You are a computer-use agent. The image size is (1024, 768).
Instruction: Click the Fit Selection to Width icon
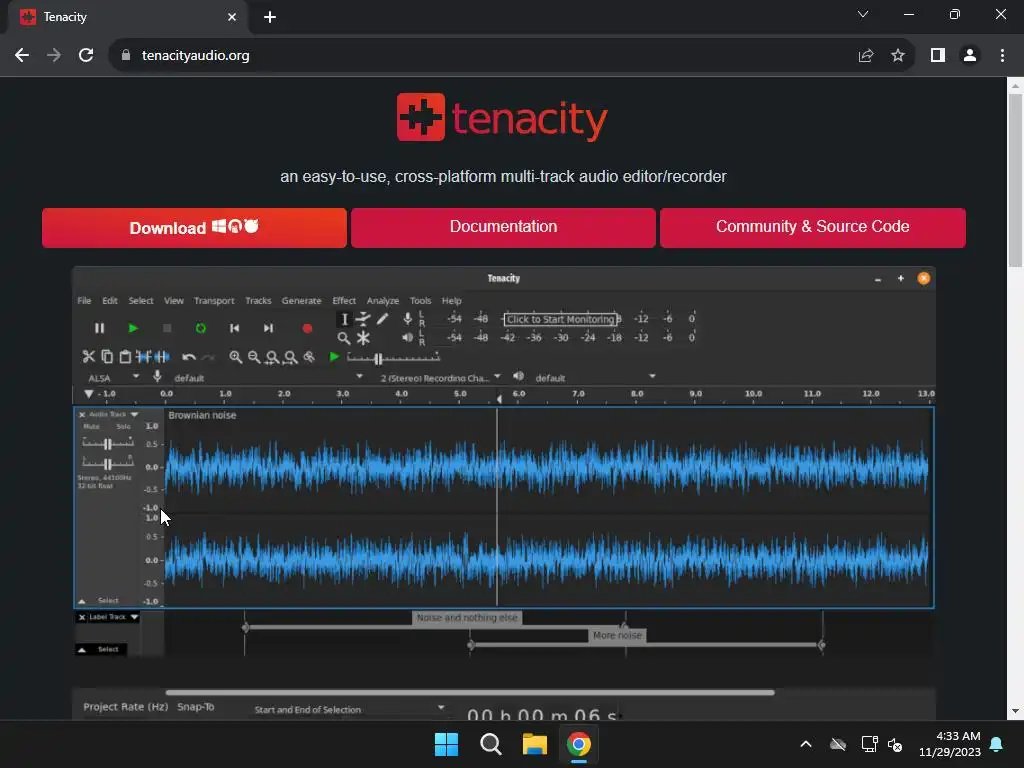pos(272,357)
